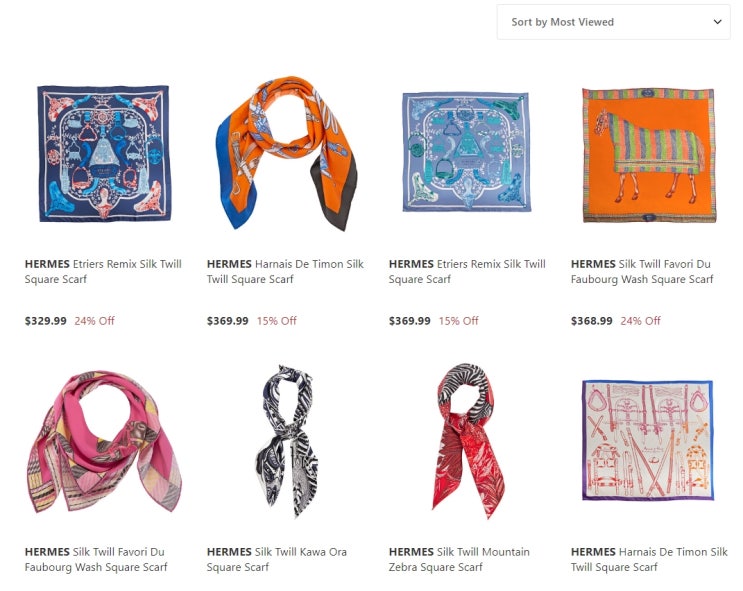The image size is (743, 591).
Task: Open the light blue Etriers Remix scarf image
Action: (467, 152)
